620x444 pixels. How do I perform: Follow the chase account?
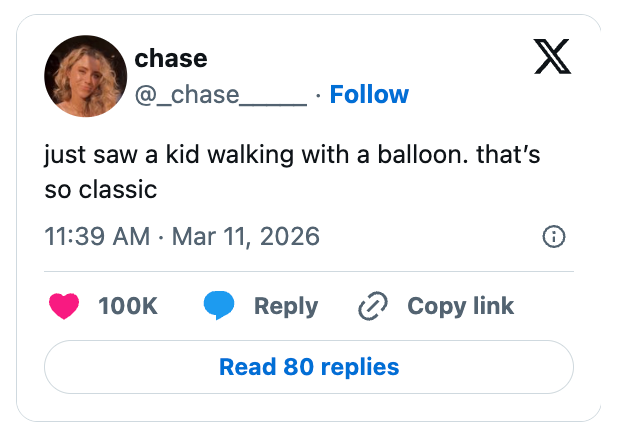(x=369, y=95)
